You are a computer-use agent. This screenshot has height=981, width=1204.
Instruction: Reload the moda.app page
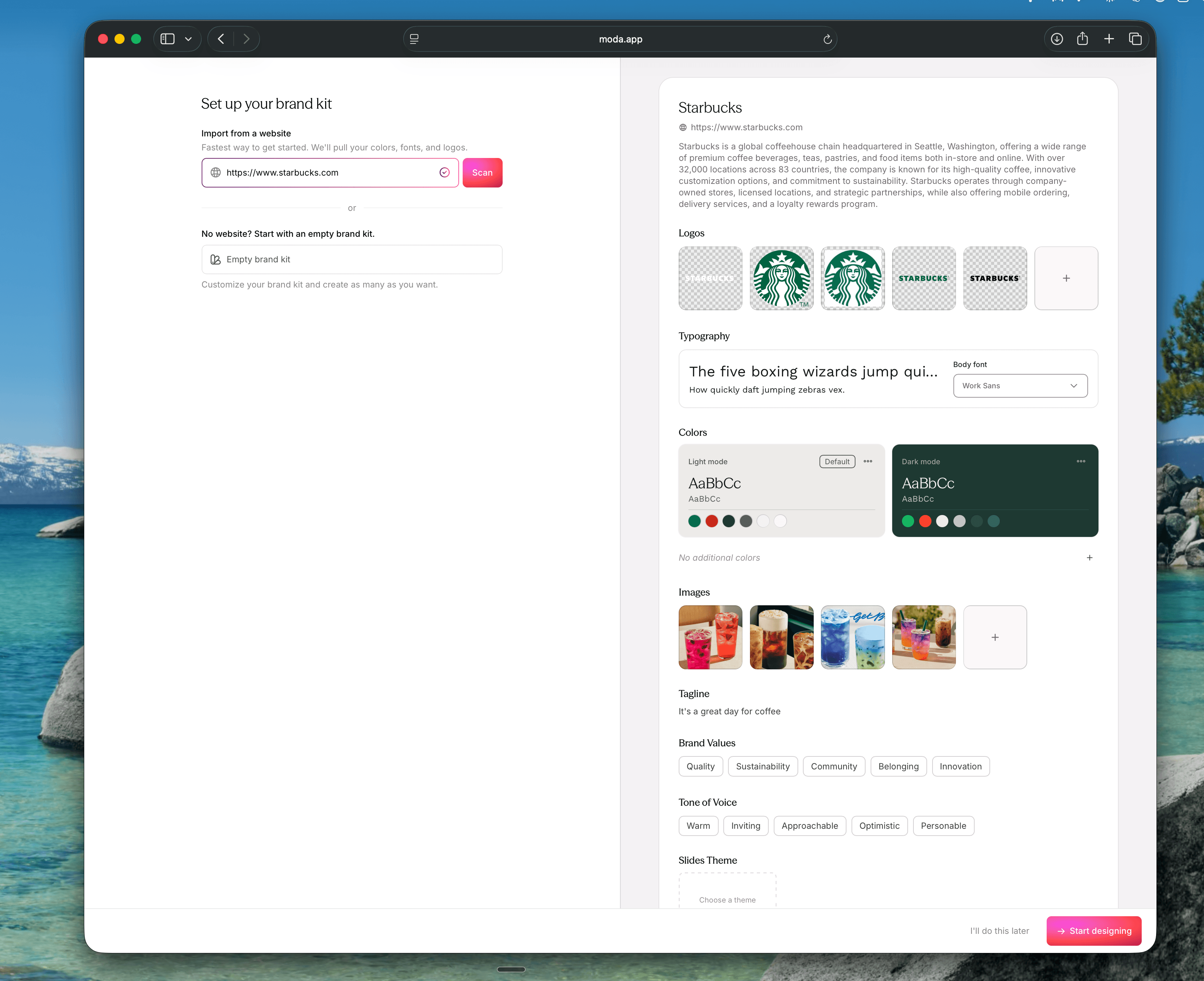click(827, 39)
